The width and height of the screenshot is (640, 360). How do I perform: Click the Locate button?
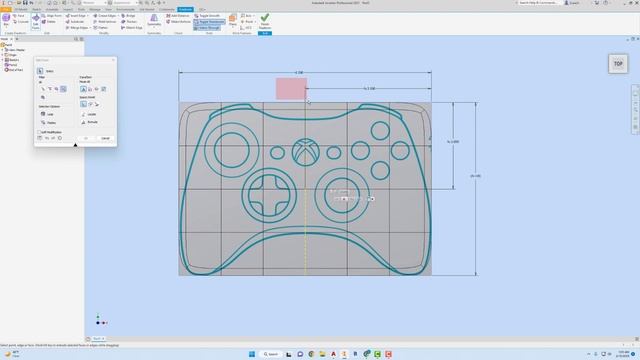pyautogui.click(x=89, y=115)
